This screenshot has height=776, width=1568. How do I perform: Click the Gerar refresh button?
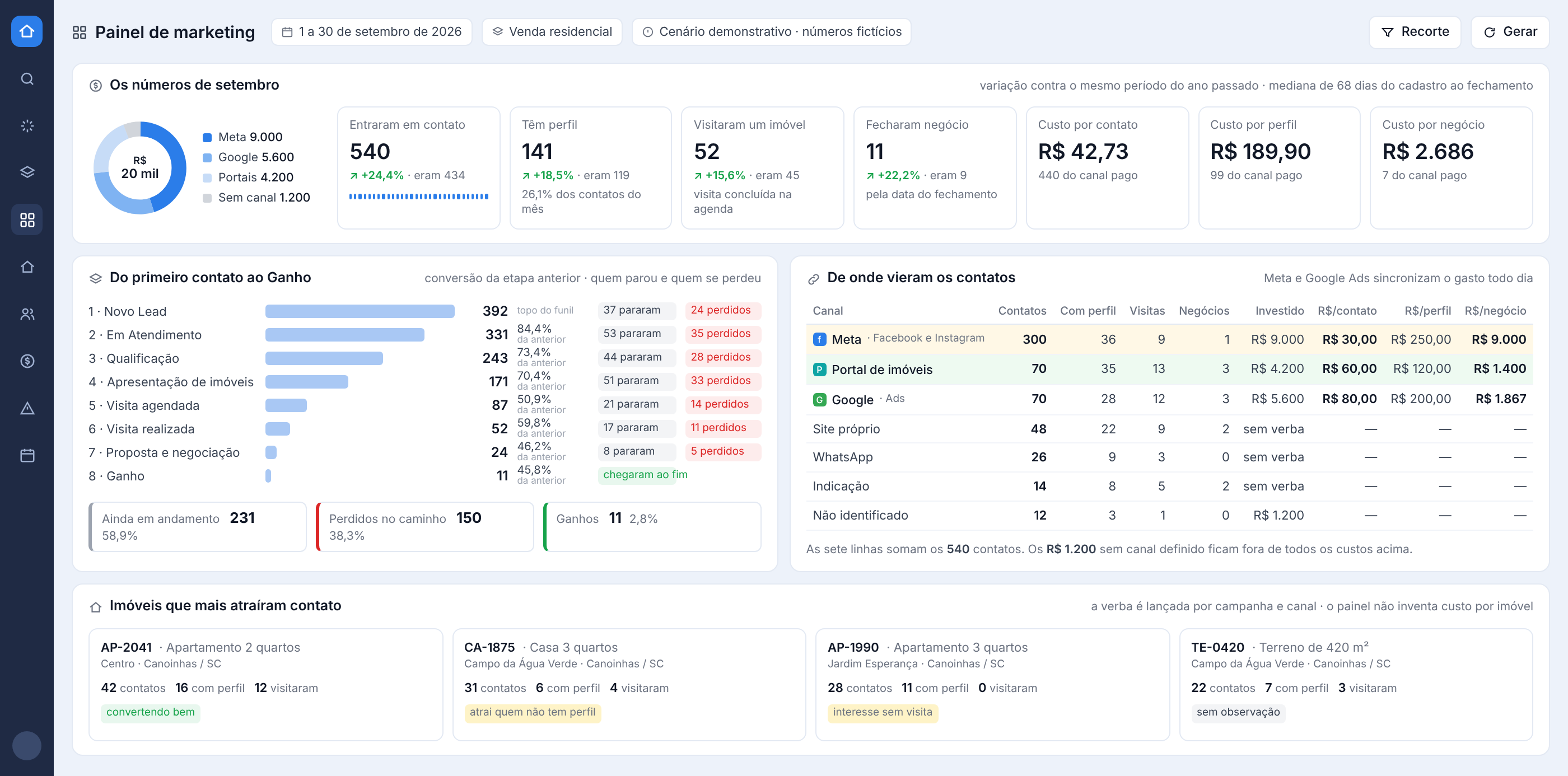point(1510,32)
